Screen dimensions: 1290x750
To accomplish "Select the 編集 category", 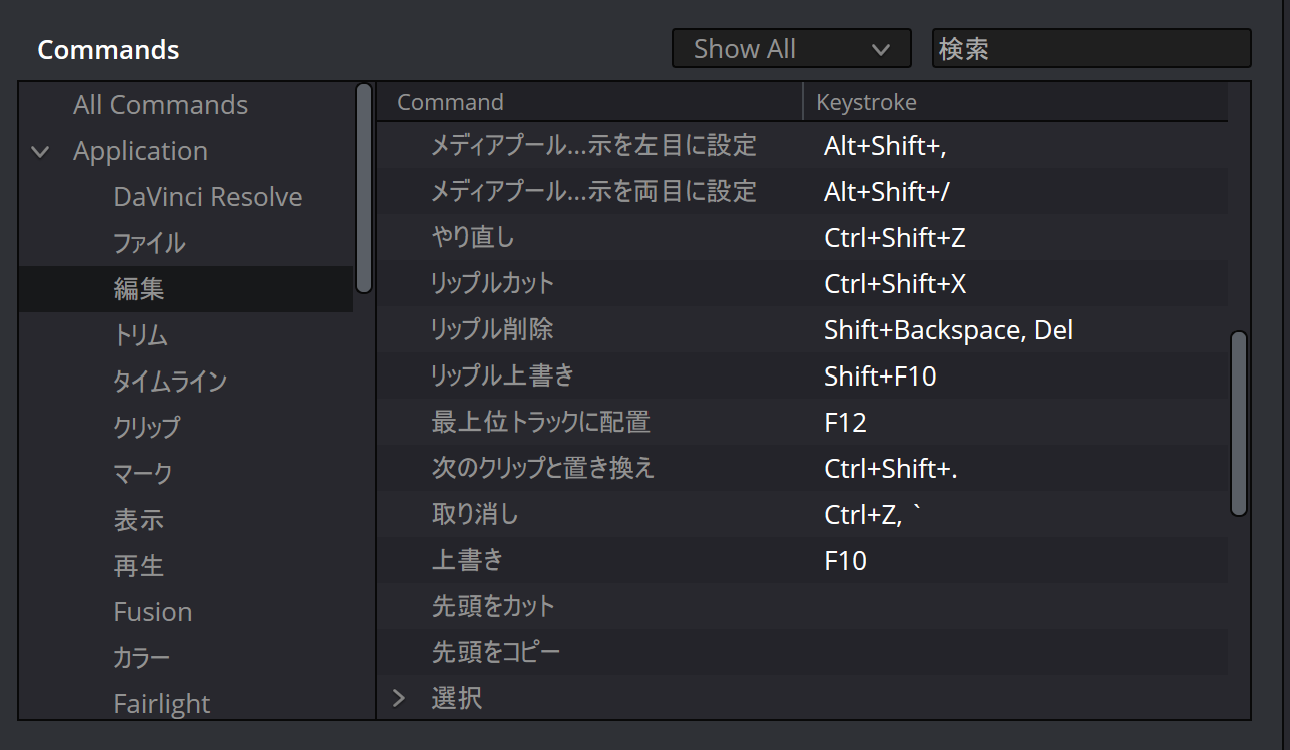I will pyautogui.click(x=186, y=289).
